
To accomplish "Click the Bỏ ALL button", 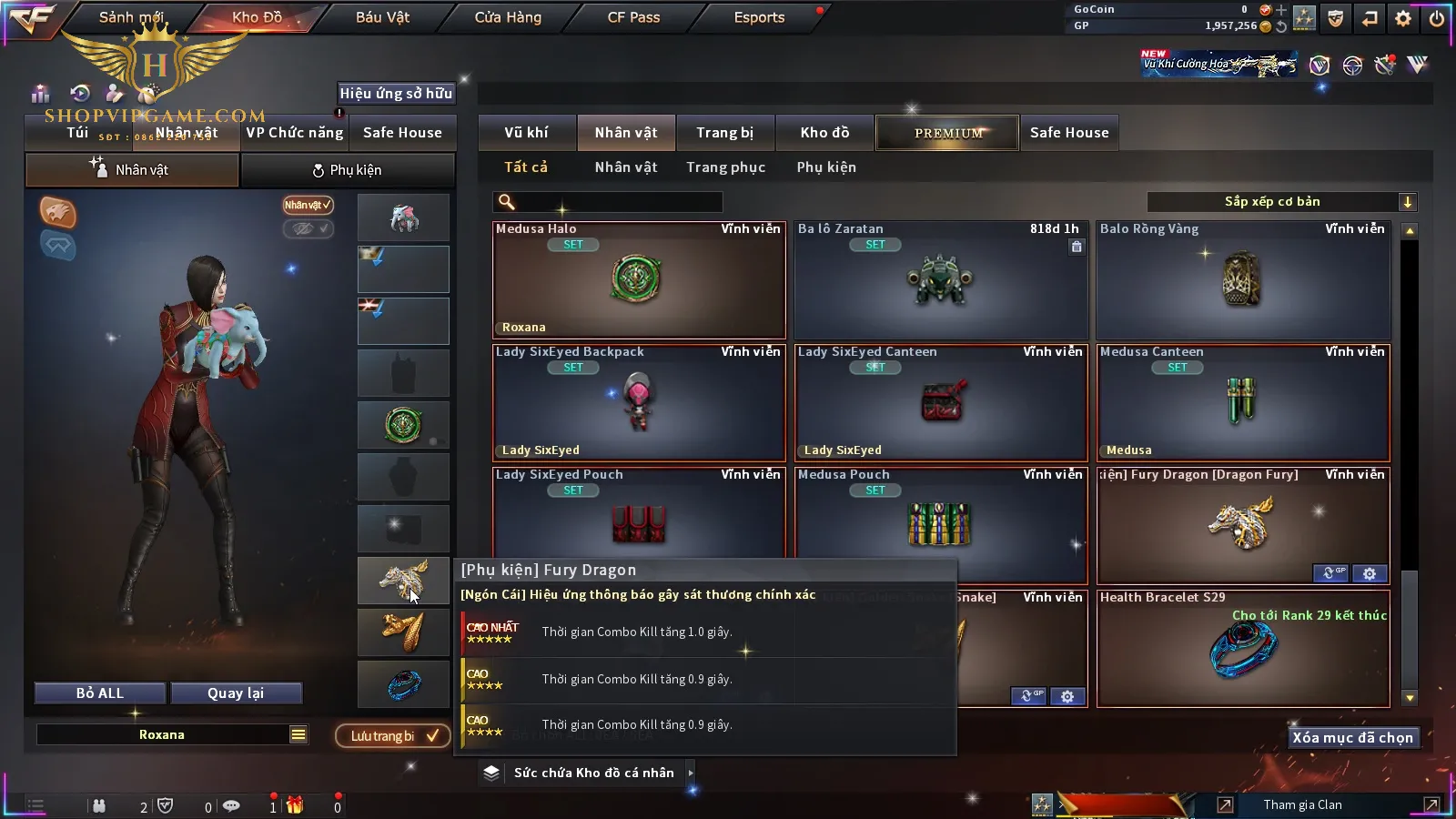I will 100,693.
